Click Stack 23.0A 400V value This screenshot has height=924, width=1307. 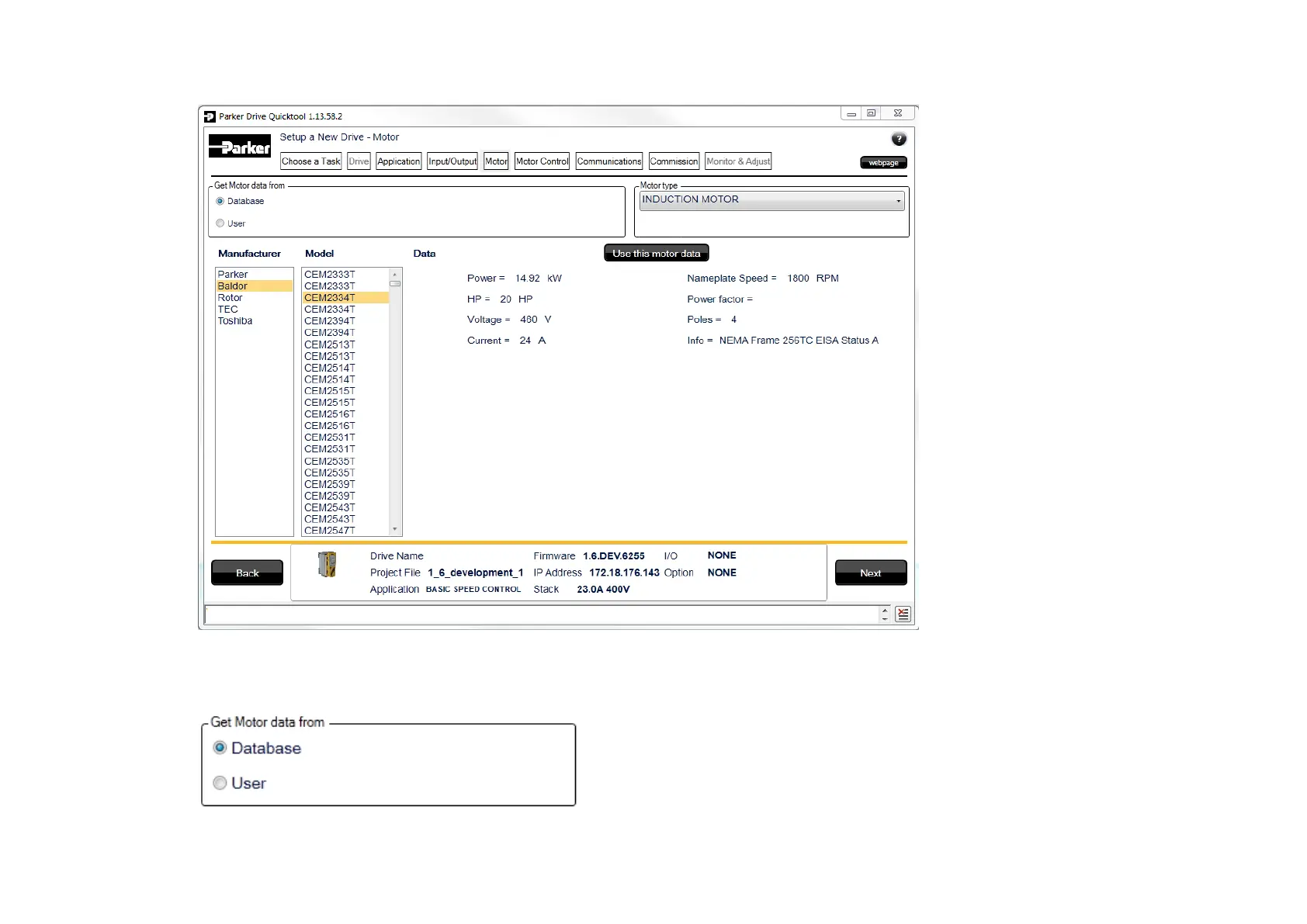coord(603,590)
